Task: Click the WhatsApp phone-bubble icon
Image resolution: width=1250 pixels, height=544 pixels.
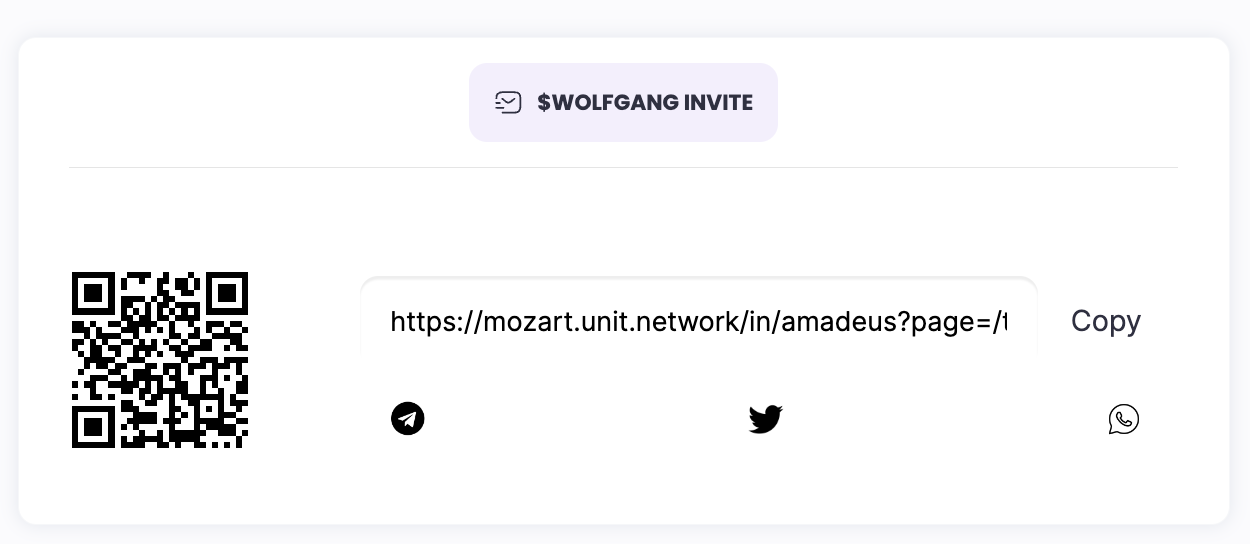Action: (x=1123, y=419)
